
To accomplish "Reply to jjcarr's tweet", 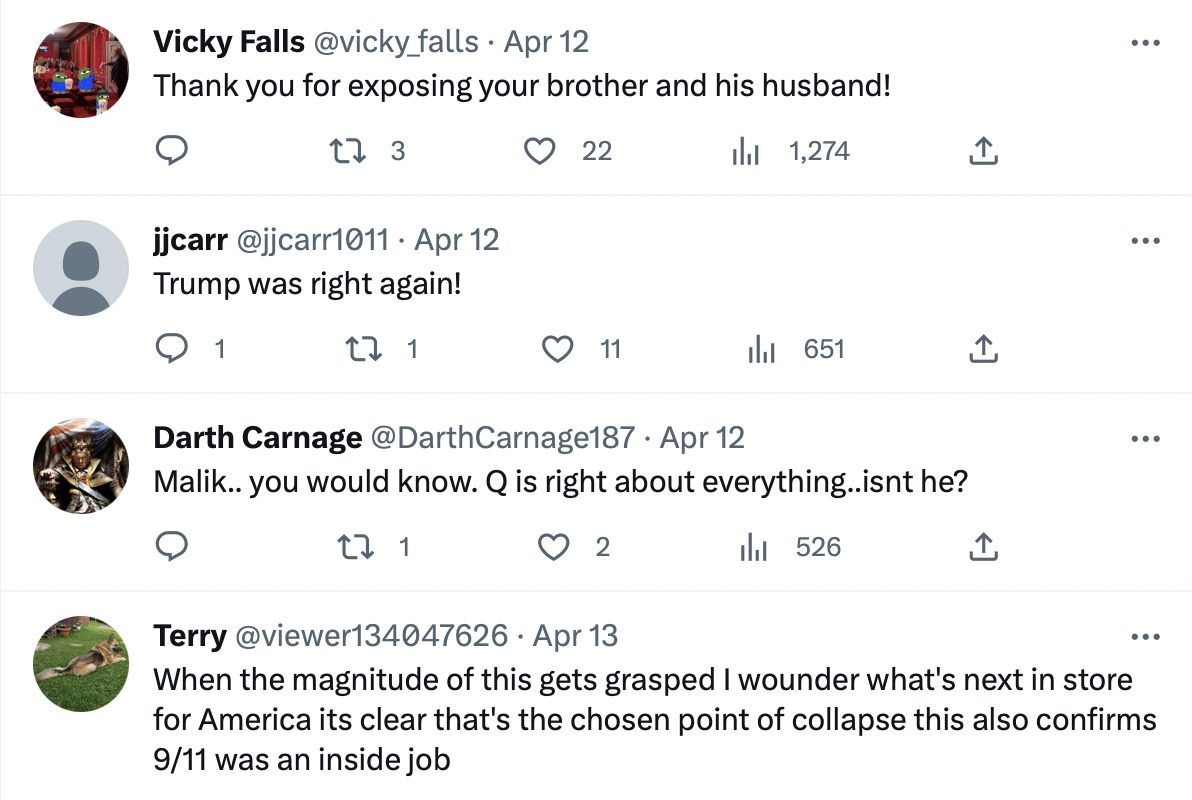I will click(x=172, y=349).
